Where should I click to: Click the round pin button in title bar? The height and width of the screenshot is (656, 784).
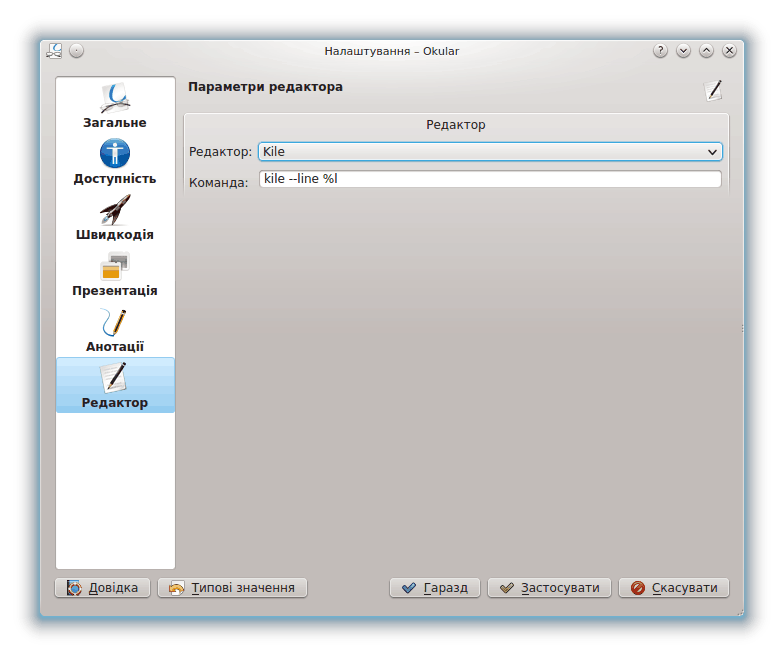pyautogui.click(x=77, y=50)
